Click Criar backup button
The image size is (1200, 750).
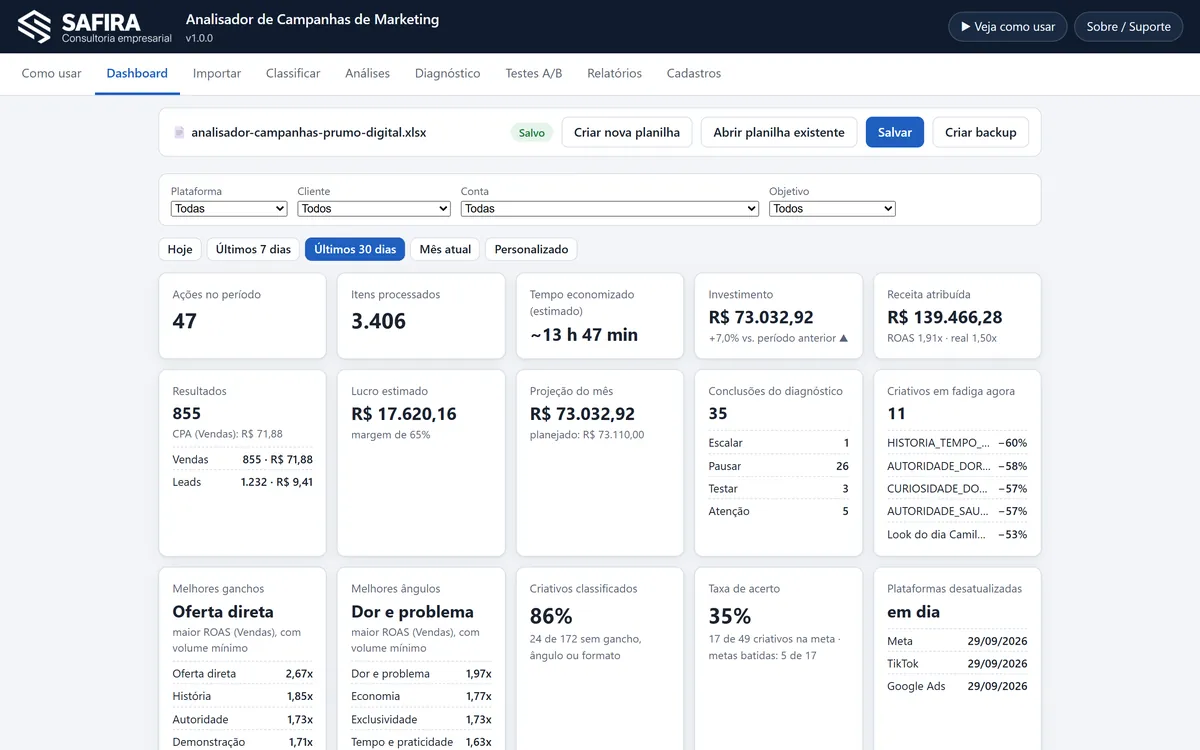click(981, 132)
